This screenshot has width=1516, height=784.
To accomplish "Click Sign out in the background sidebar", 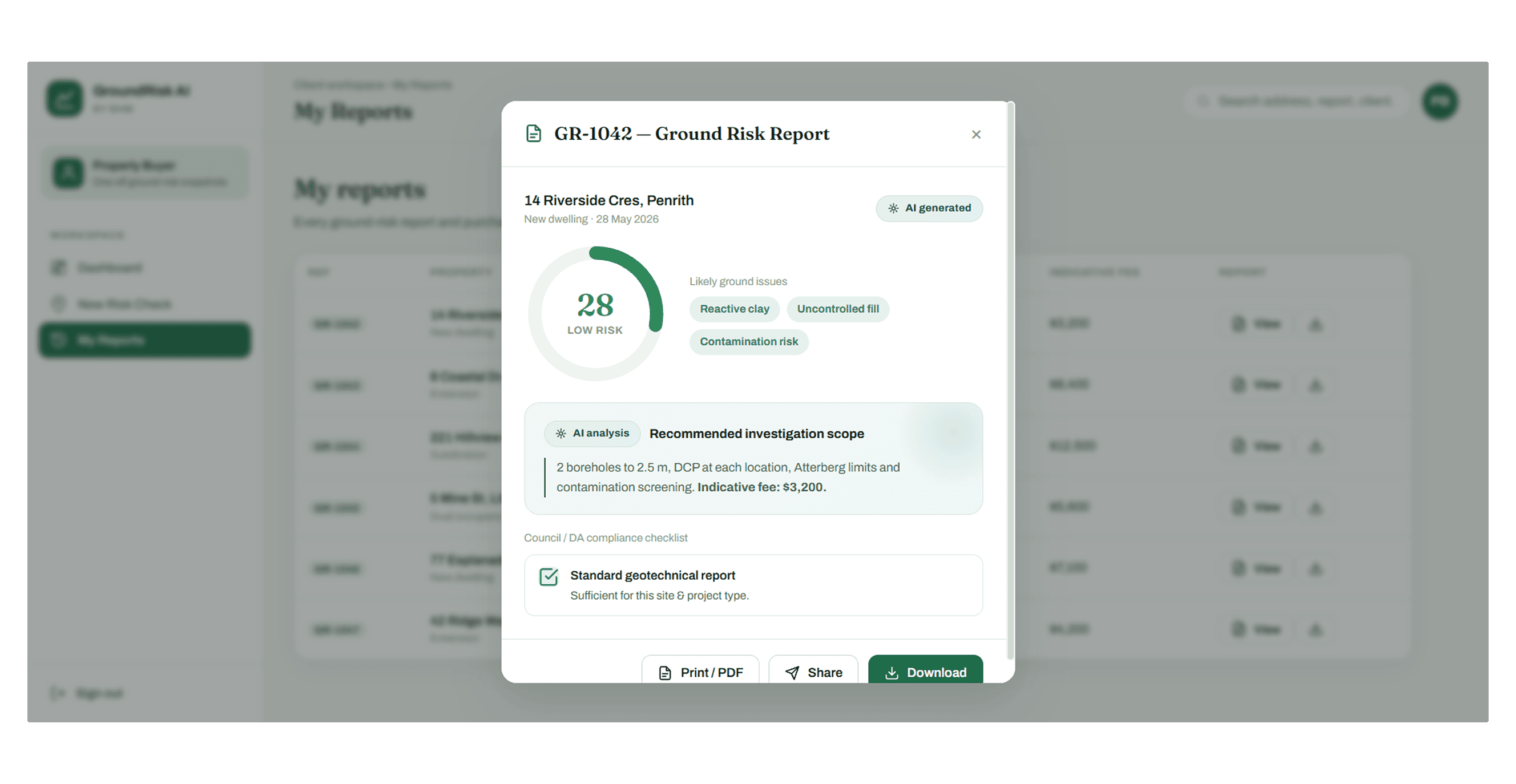I will 87,693.
